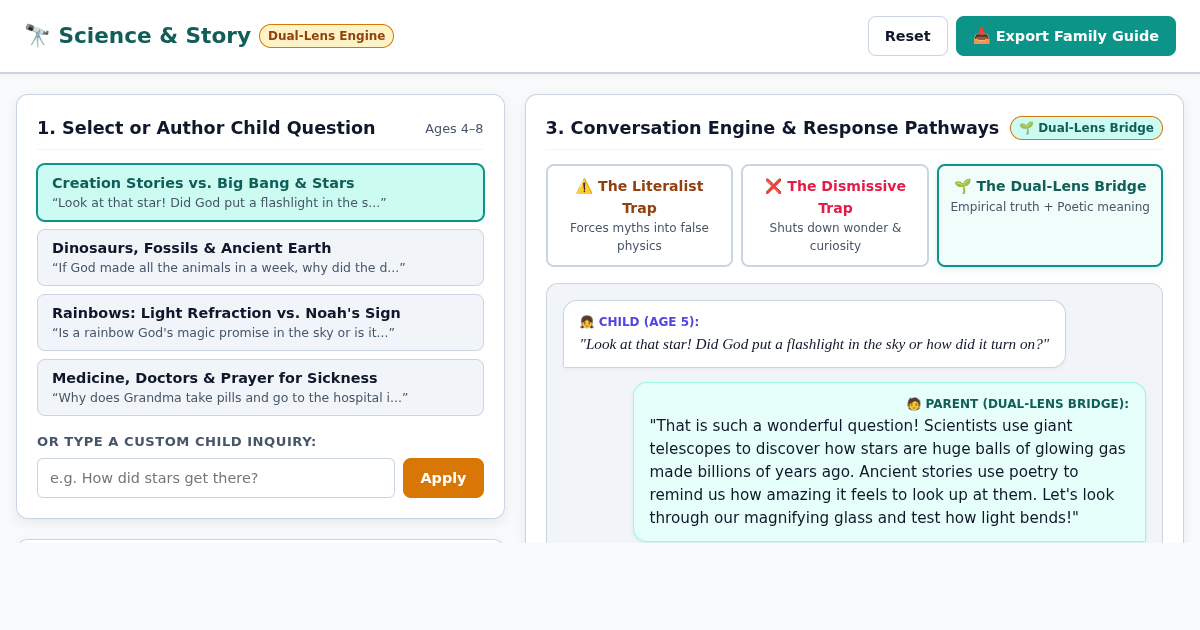Click the 'If God made all the animals' preview
The image size is (1200, 630).
click(229, 268)
